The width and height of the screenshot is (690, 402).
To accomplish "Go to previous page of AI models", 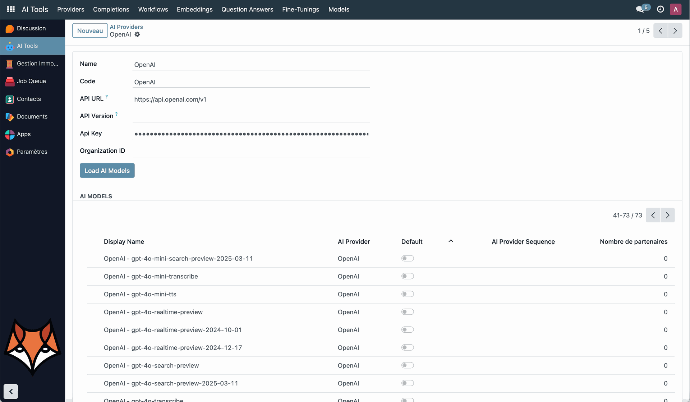I will (653, 215).
